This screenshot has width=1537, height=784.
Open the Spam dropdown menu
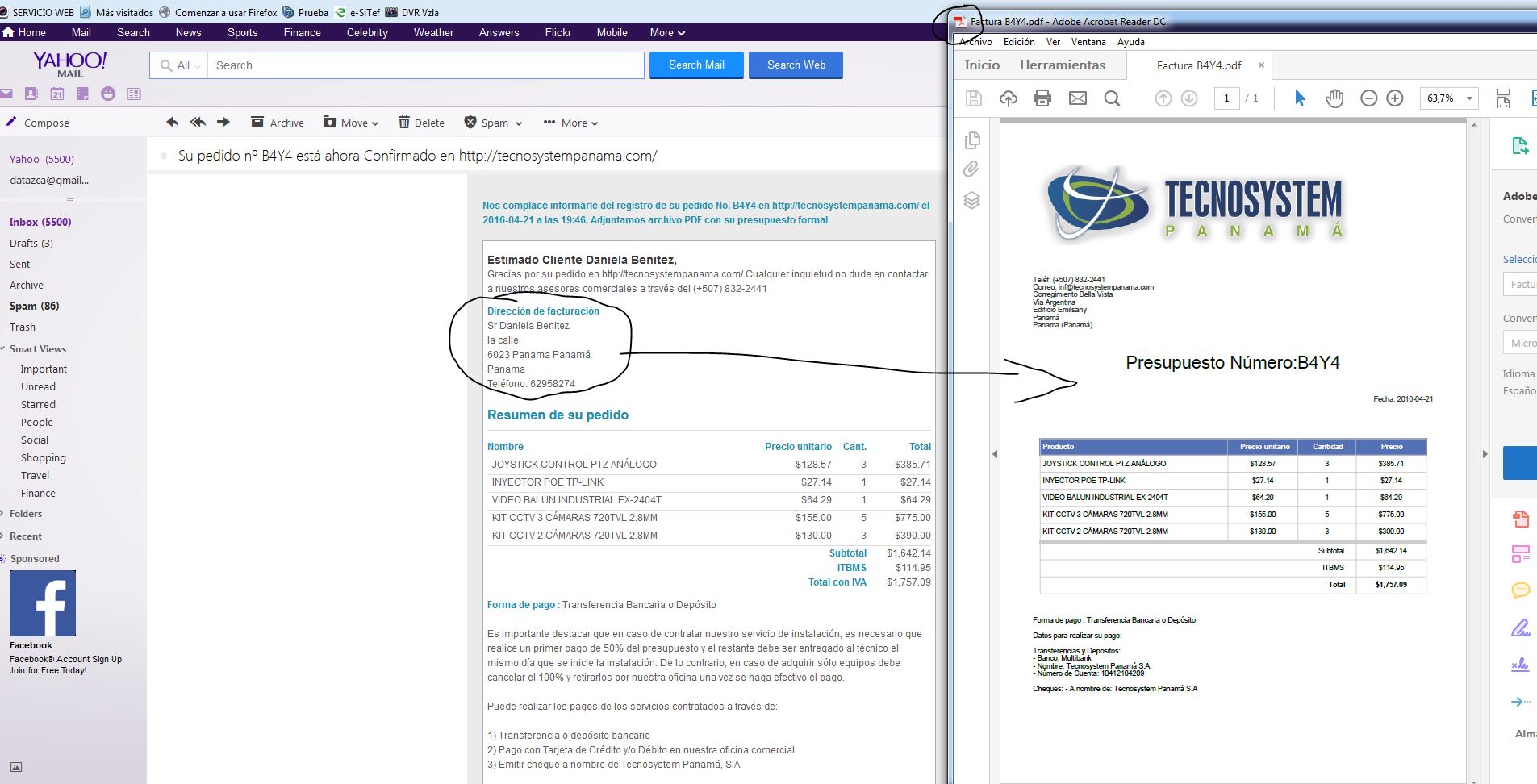click(494, 123)
